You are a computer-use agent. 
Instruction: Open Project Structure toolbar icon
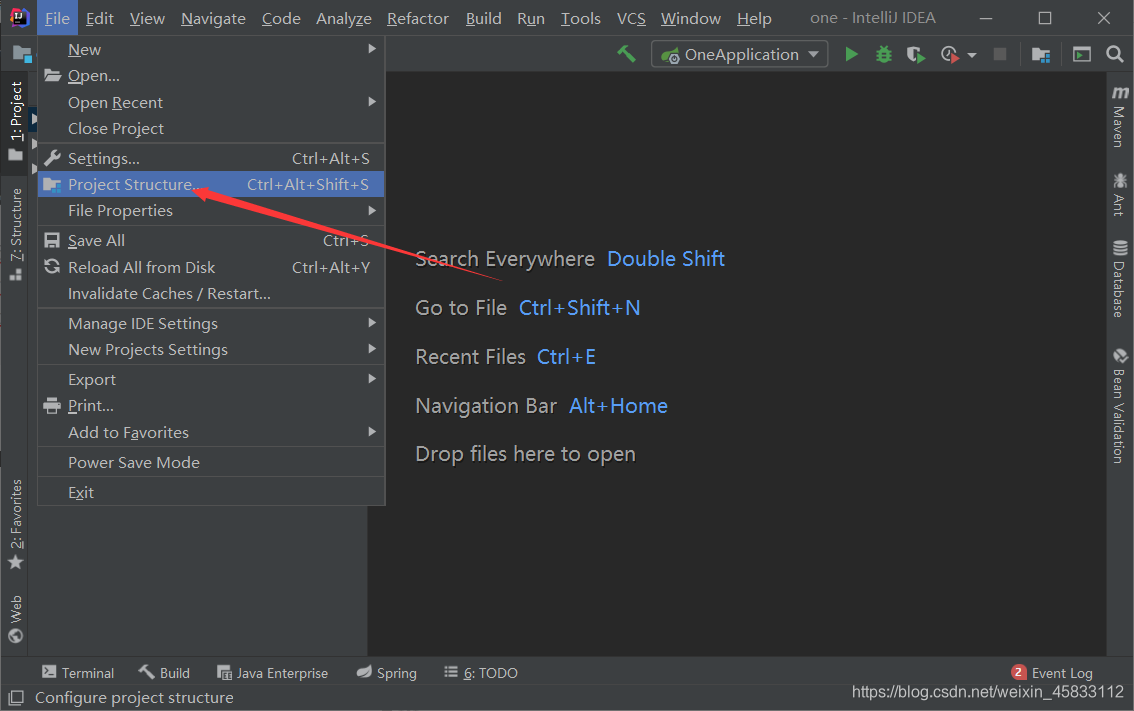[1041, 54]
